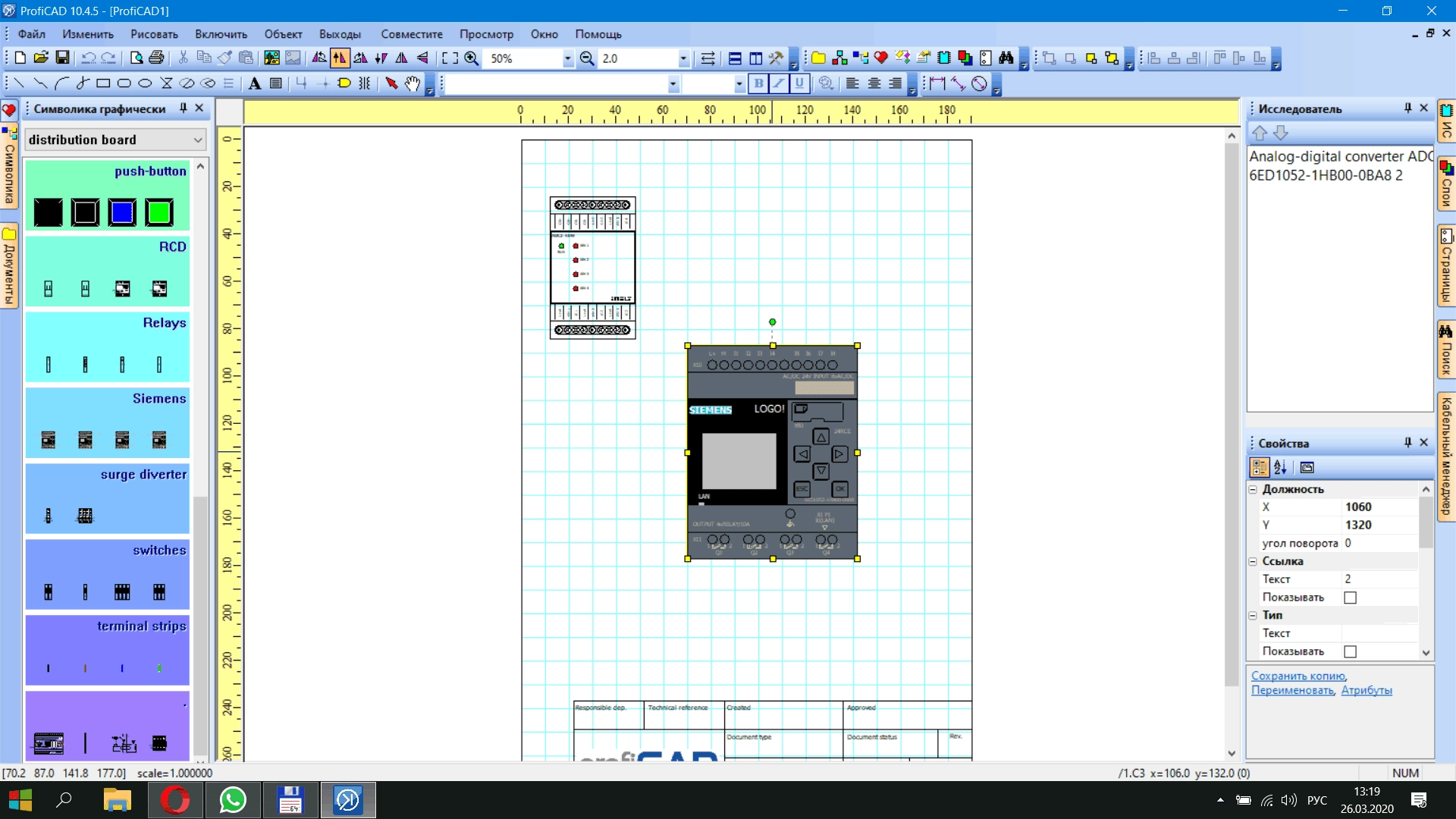Toggle Underline text formatting

(x=799, y=83)
